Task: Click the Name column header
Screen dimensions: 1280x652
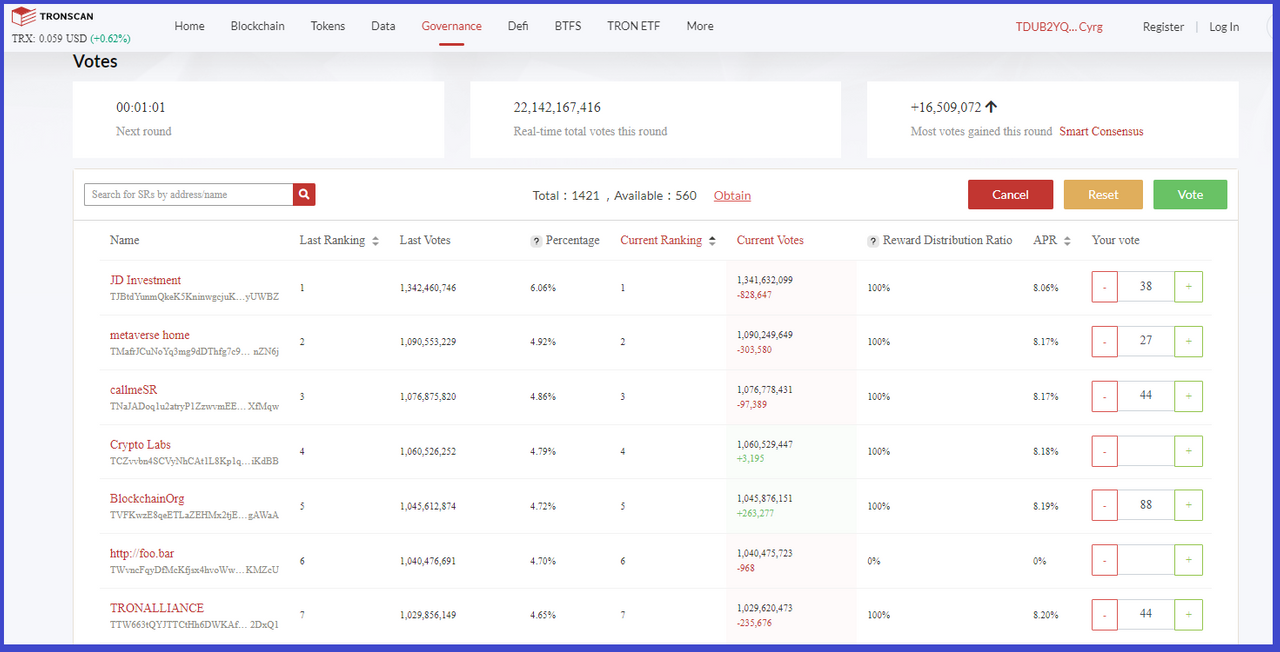Action: pos(125,241)
